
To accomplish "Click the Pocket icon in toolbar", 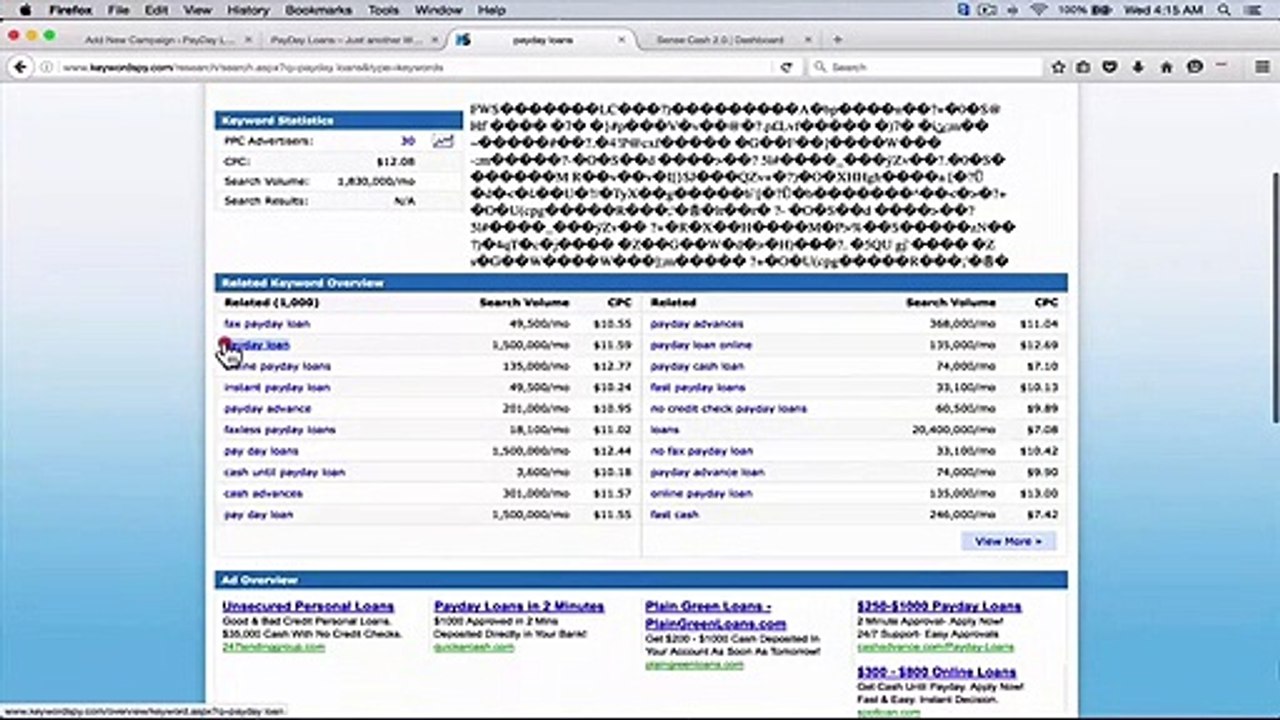I will (1110, 67).
